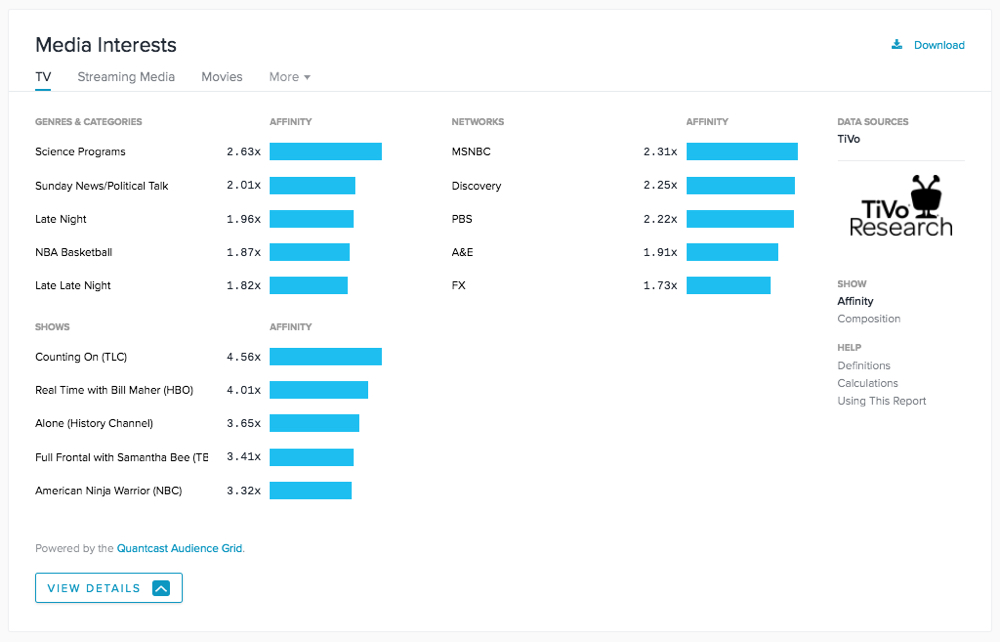Click the 3.65x affinity value

point(244,423)
